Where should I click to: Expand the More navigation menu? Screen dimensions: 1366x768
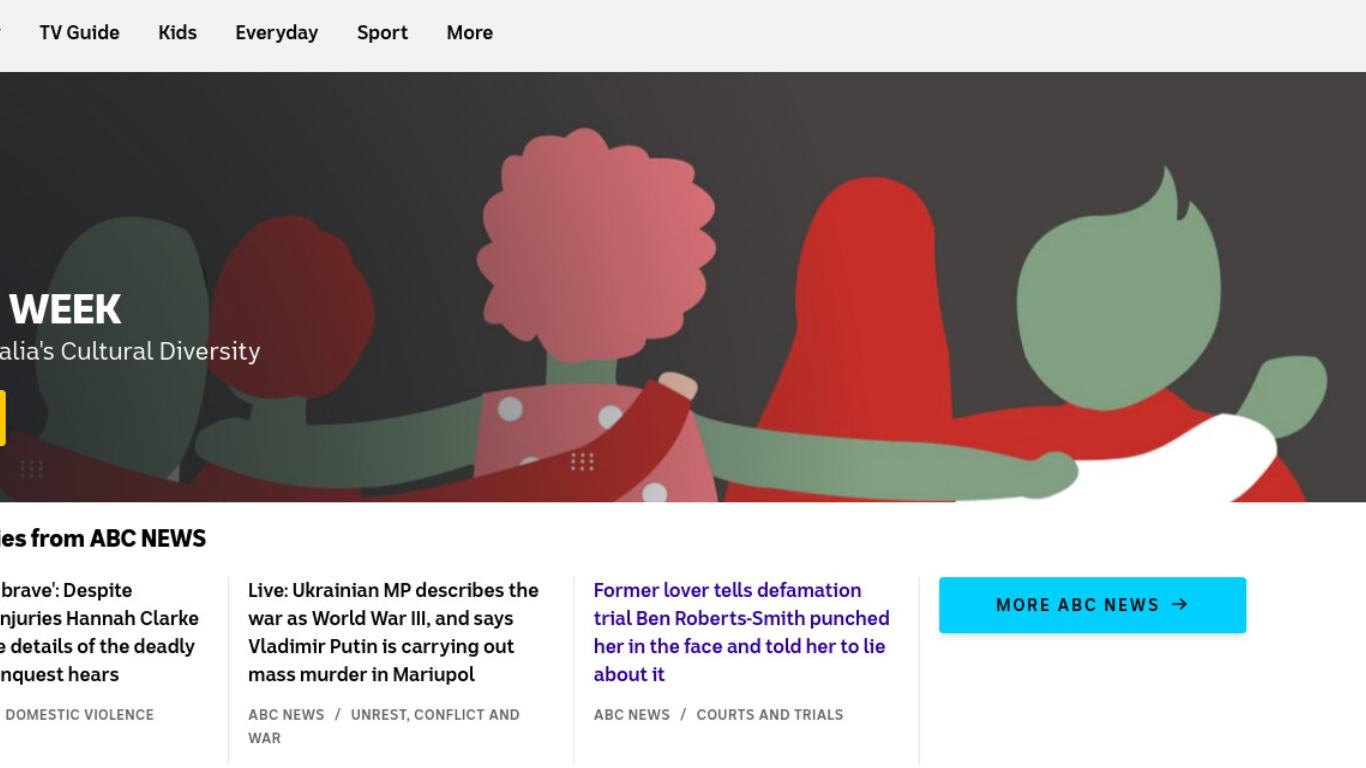[x=469, y=32]
